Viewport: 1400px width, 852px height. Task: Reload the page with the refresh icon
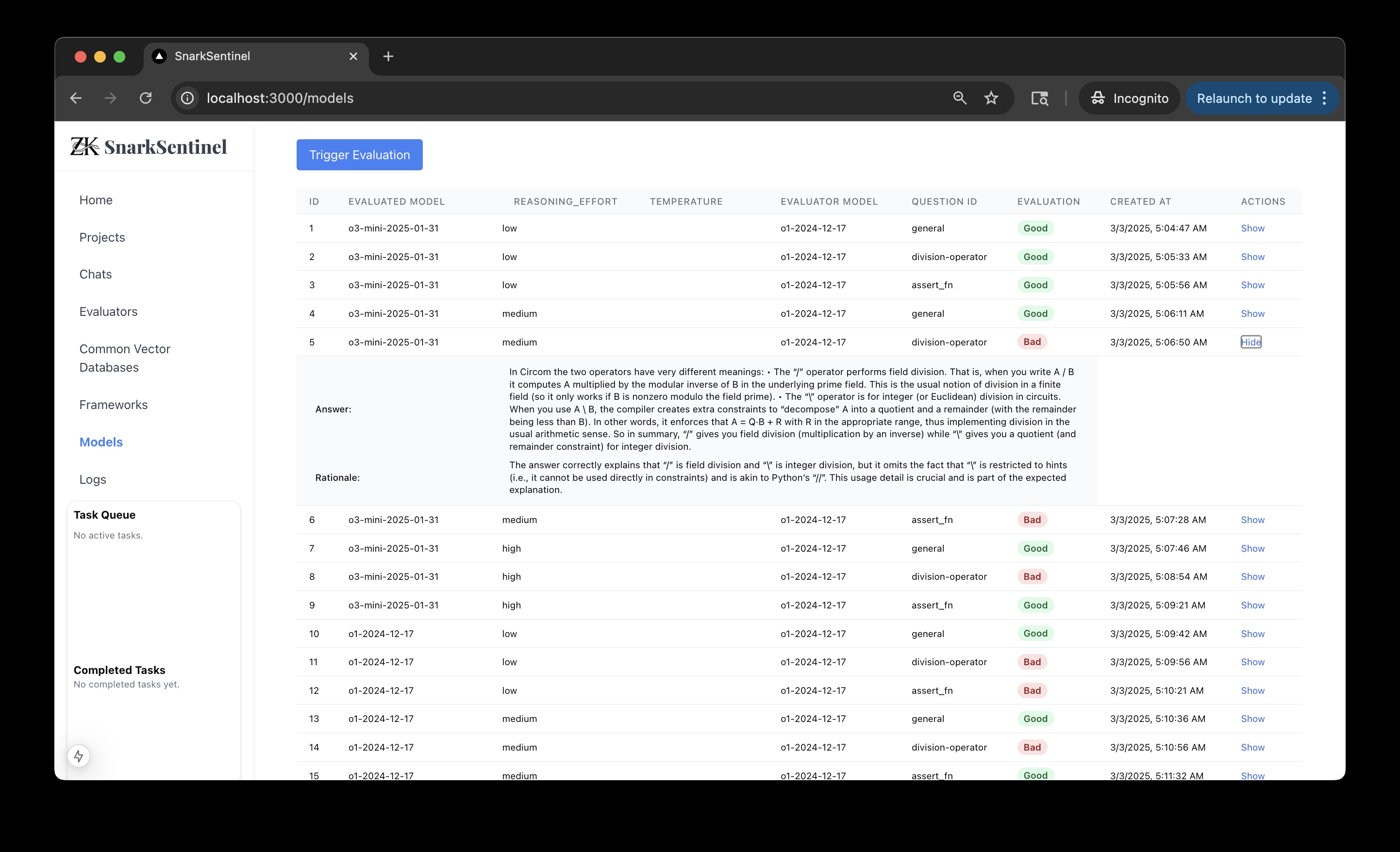point(146,98)
